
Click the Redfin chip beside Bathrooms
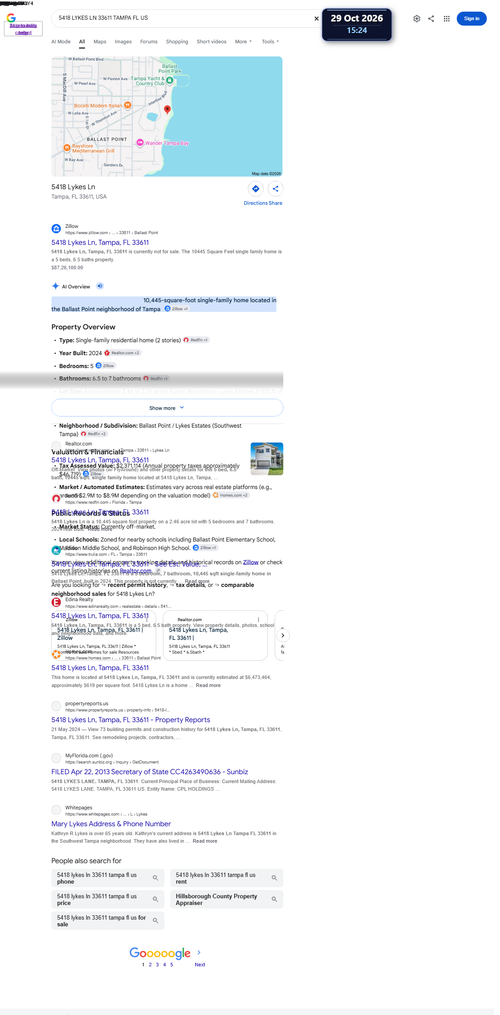click(x=156, y=378)
